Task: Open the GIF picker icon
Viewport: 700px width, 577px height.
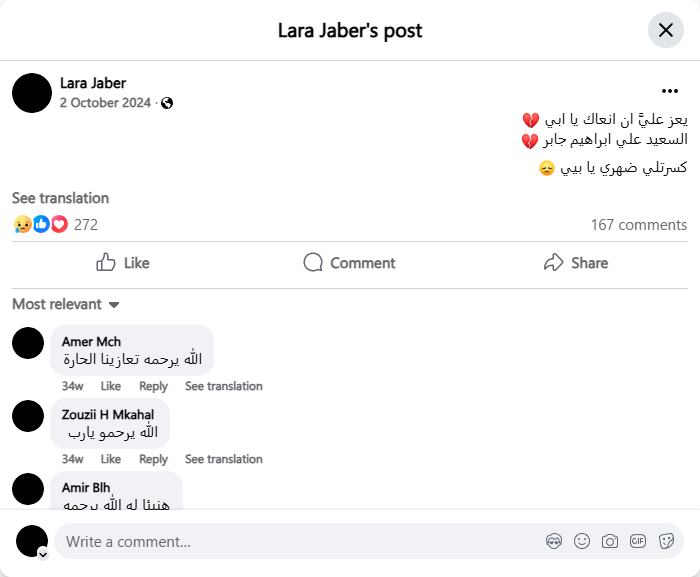Action: [x=638, y=541]
